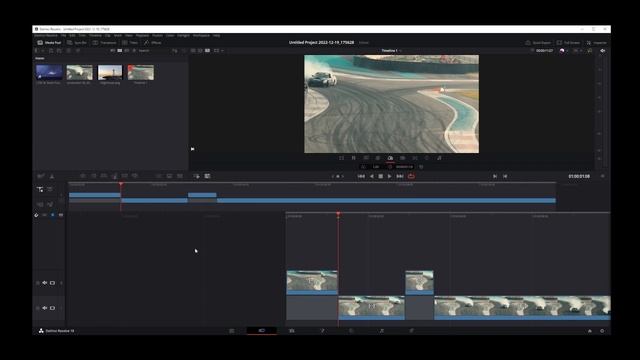Click the Ripple Overwrite icon
640x360 pixels.
pyautogui.click(x=104, y=176)
